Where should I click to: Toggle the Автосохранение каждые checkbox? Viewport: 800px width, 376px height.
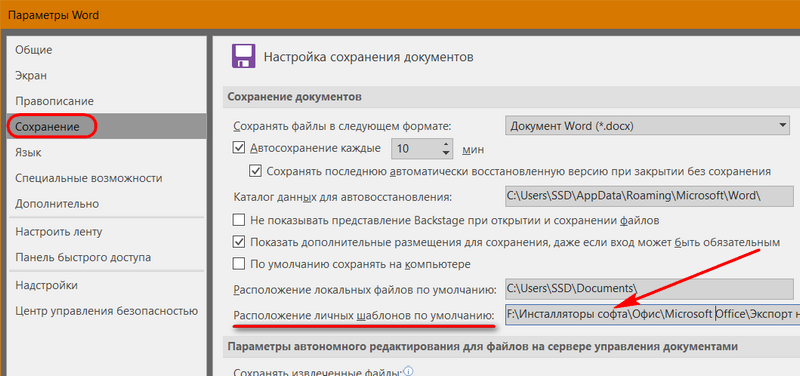239,148
